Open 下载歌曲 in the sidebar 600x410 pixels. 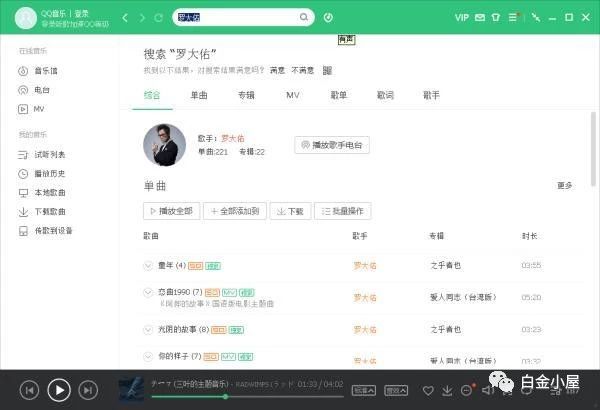42,212
